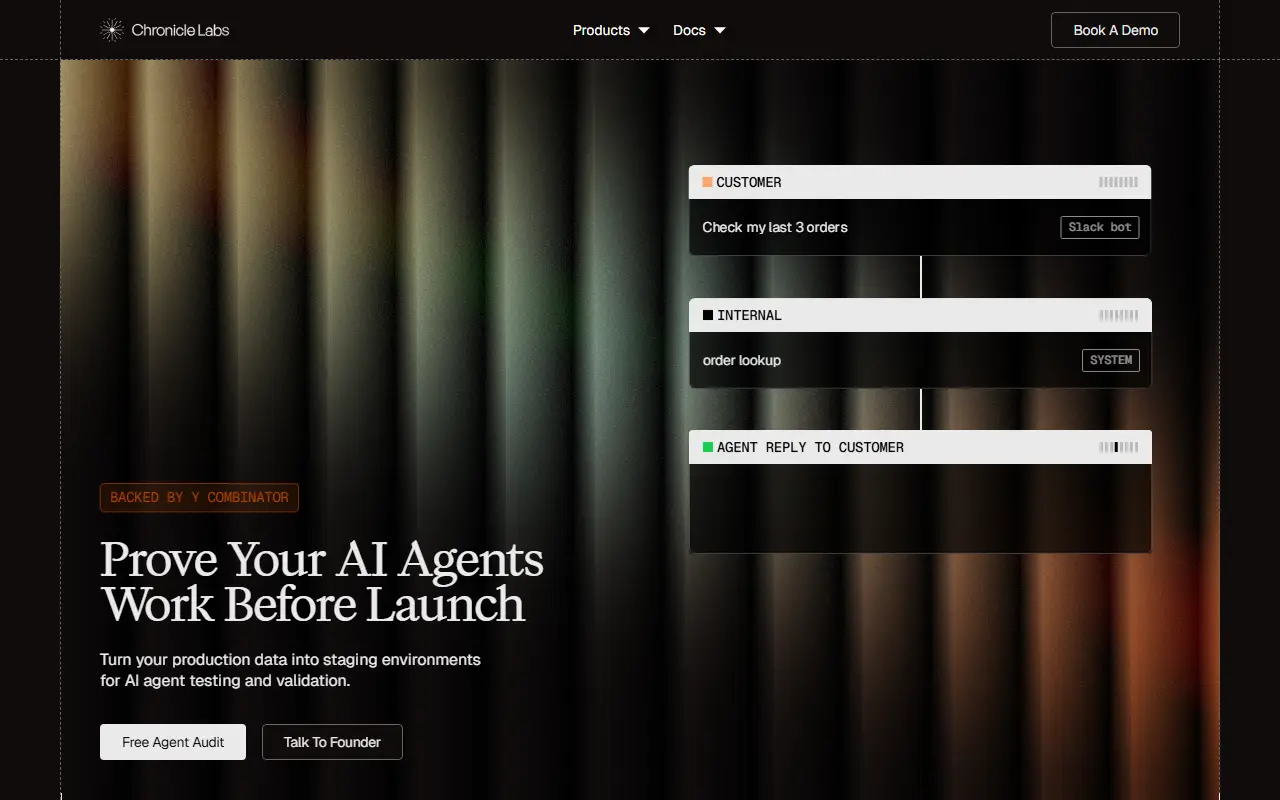This screenshot has width=1280, height=800.
Task: Click the empty agent reply card body
Action: point(920,508)
